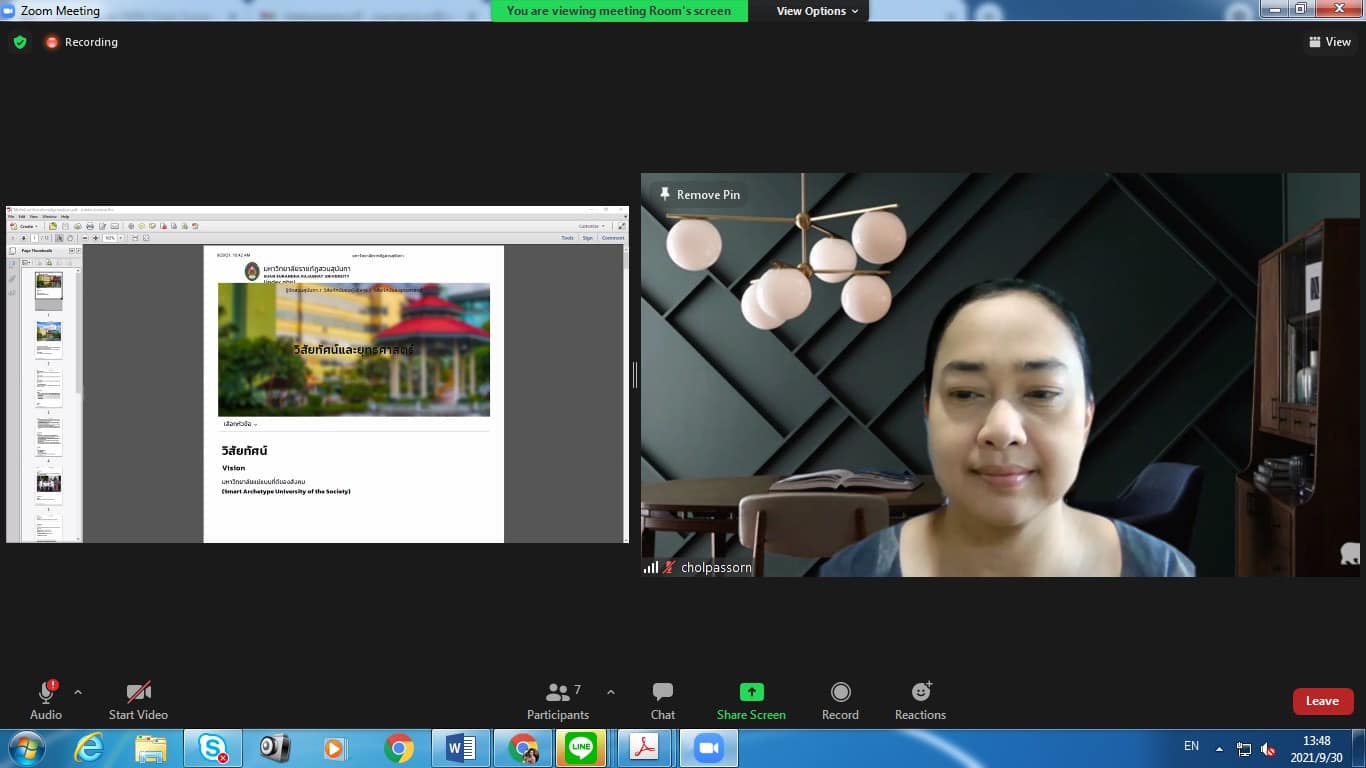Click the green encryption shield icon
The image size is (1366, 768).
click(20, 42)
